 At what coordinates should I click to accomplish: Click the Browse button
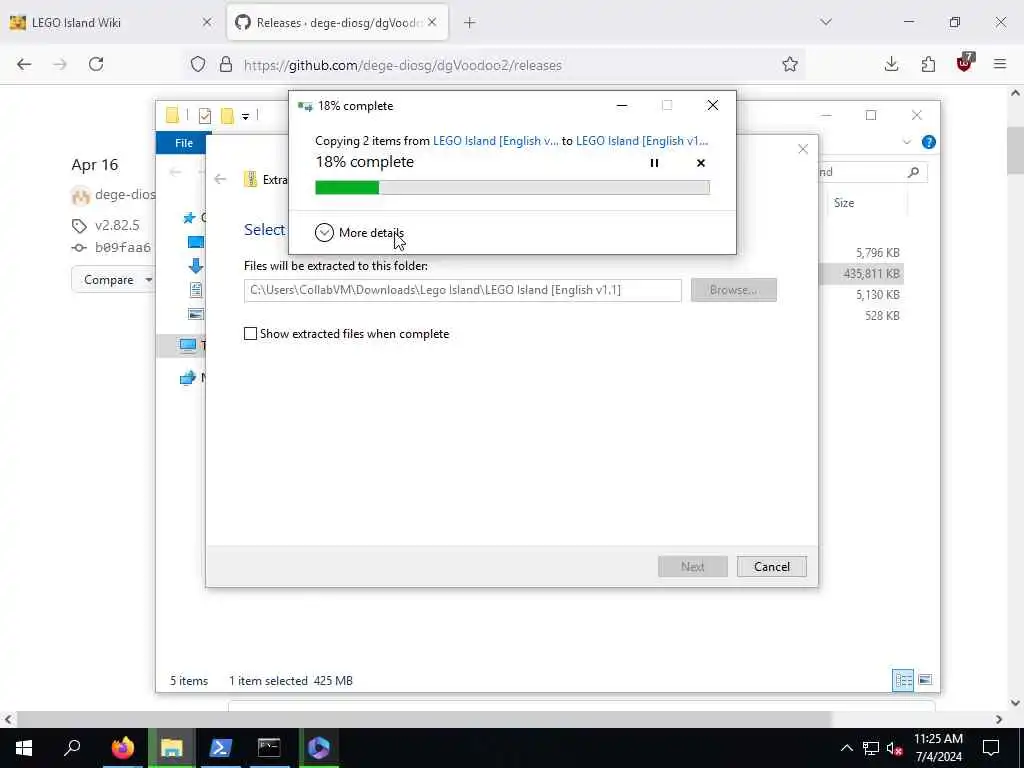[733, 290]
